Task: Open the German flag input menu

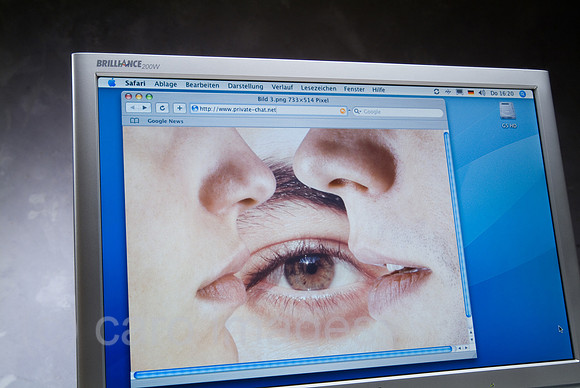Action: pyautogui.click(x=471, y=92)
